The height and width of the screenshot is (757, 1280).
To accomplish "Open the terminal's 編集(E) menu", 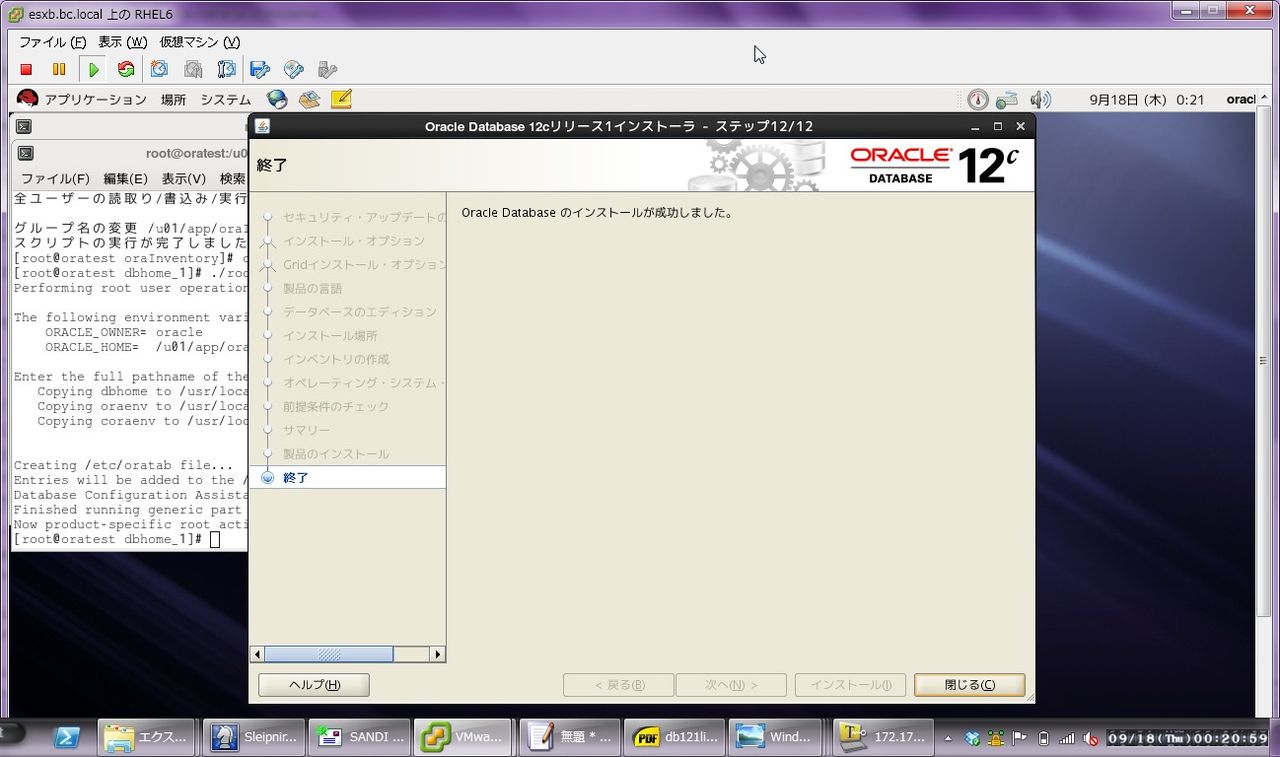I will point(126,178).
